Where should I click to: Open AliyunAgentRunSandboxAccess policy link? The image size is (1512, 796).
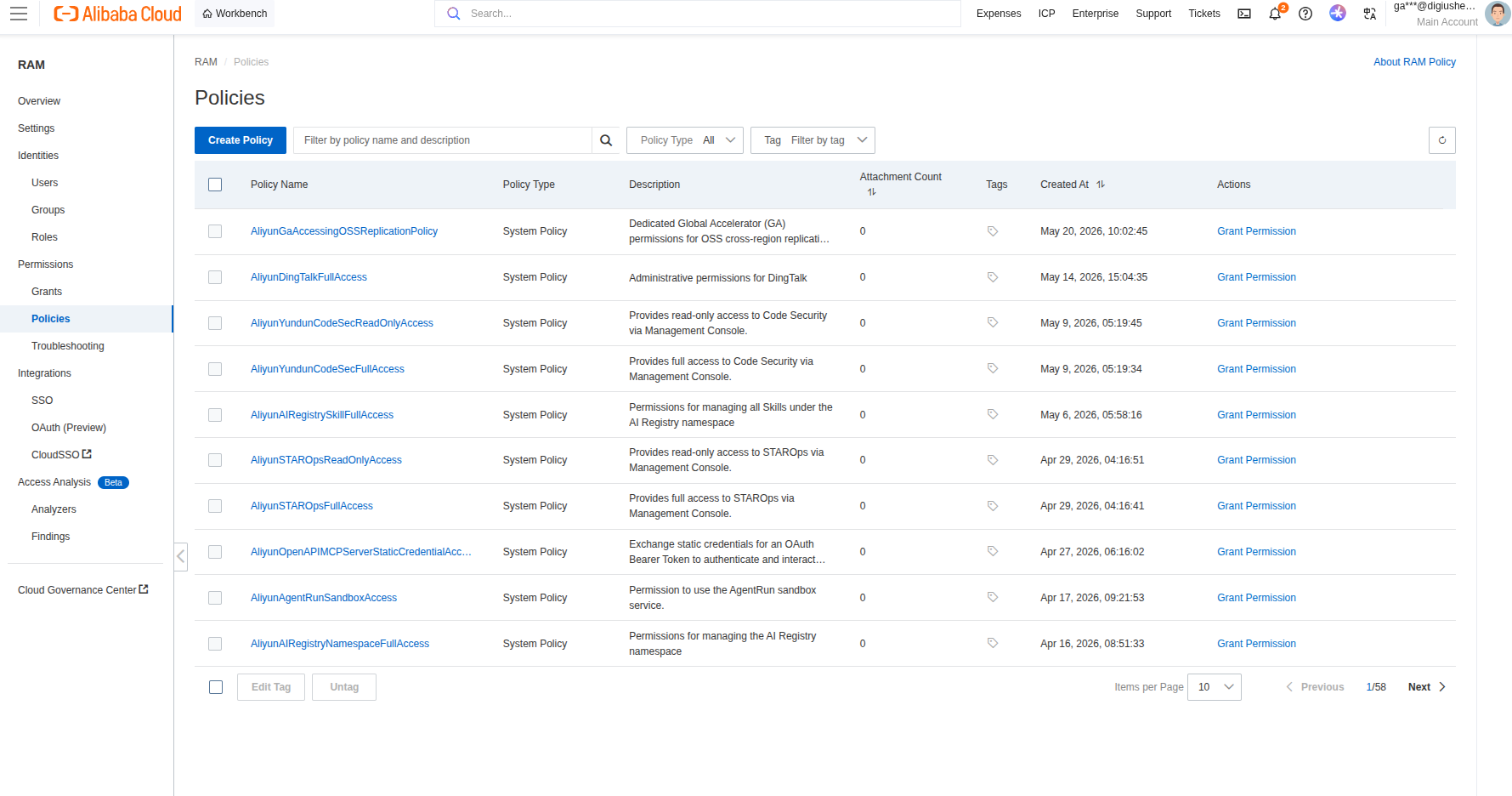point(324,598)
